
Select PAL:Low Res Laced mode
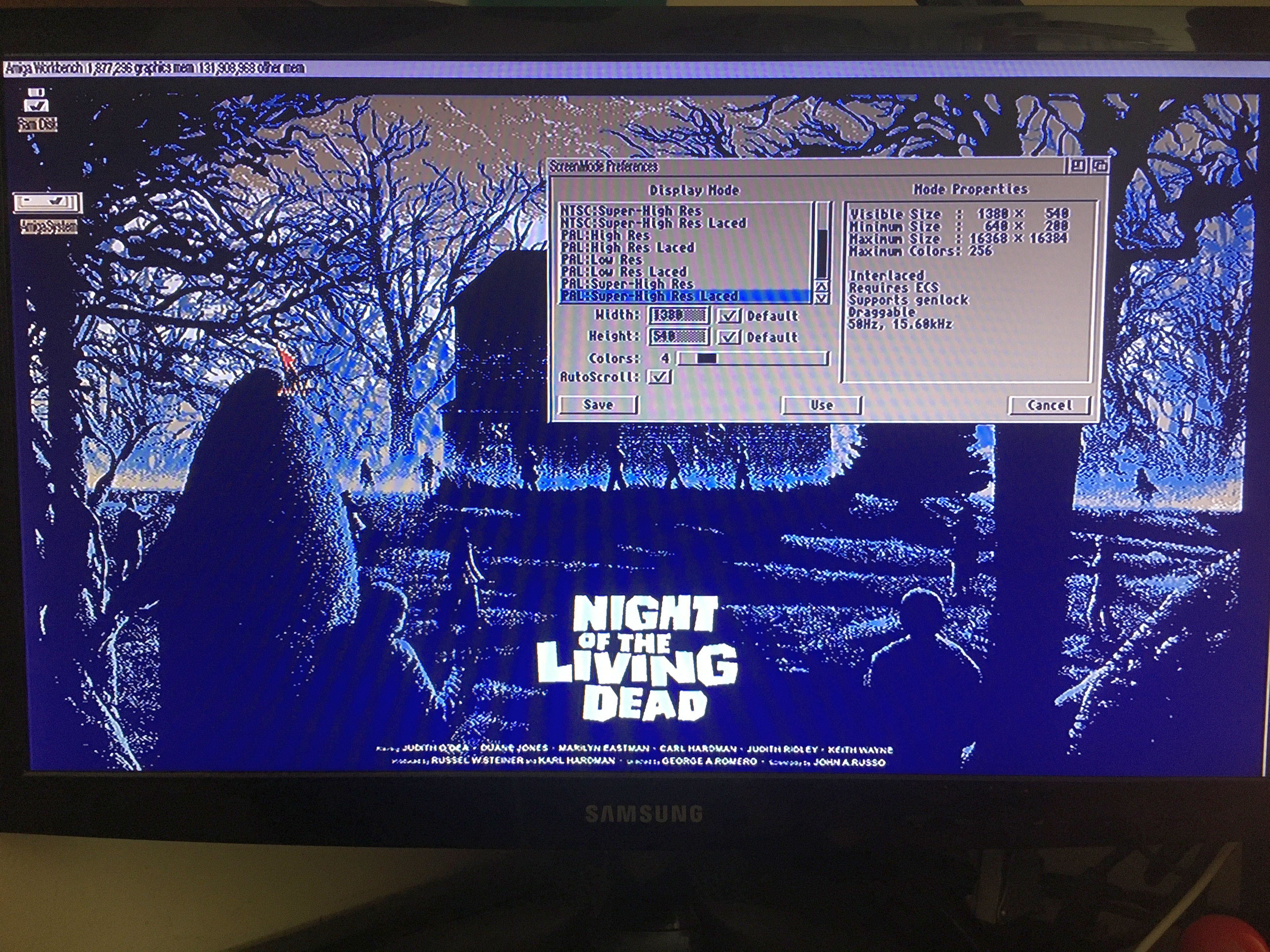[x=686, y=271]
